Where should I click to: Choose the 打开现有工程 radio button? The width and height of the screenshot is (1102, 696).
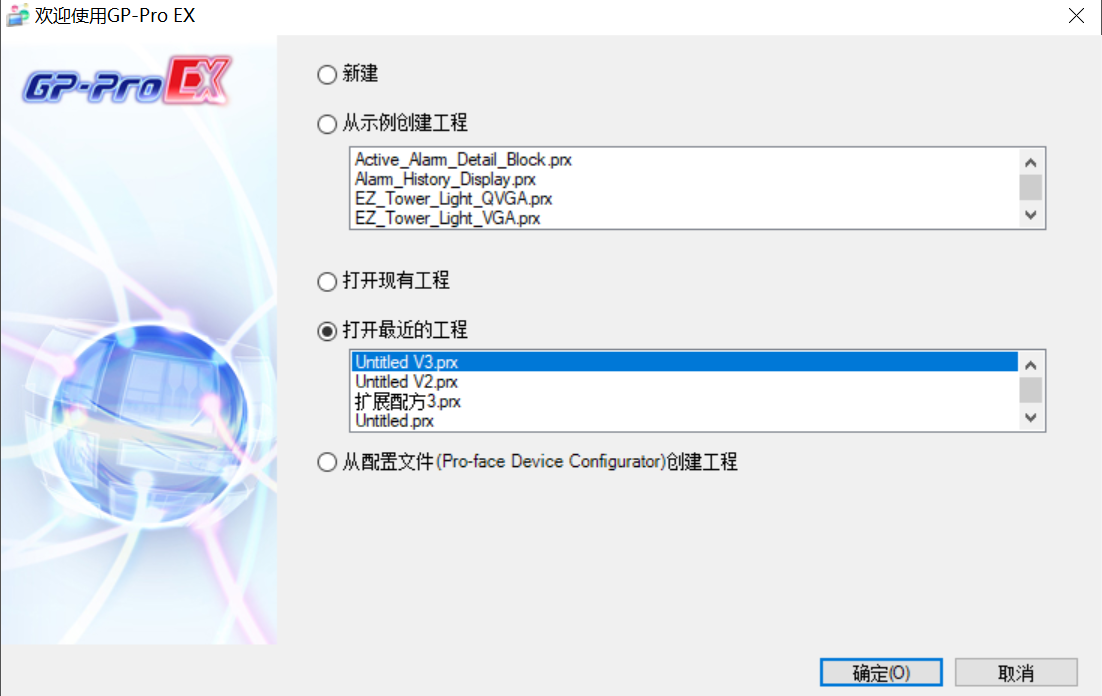coord(327,282)
